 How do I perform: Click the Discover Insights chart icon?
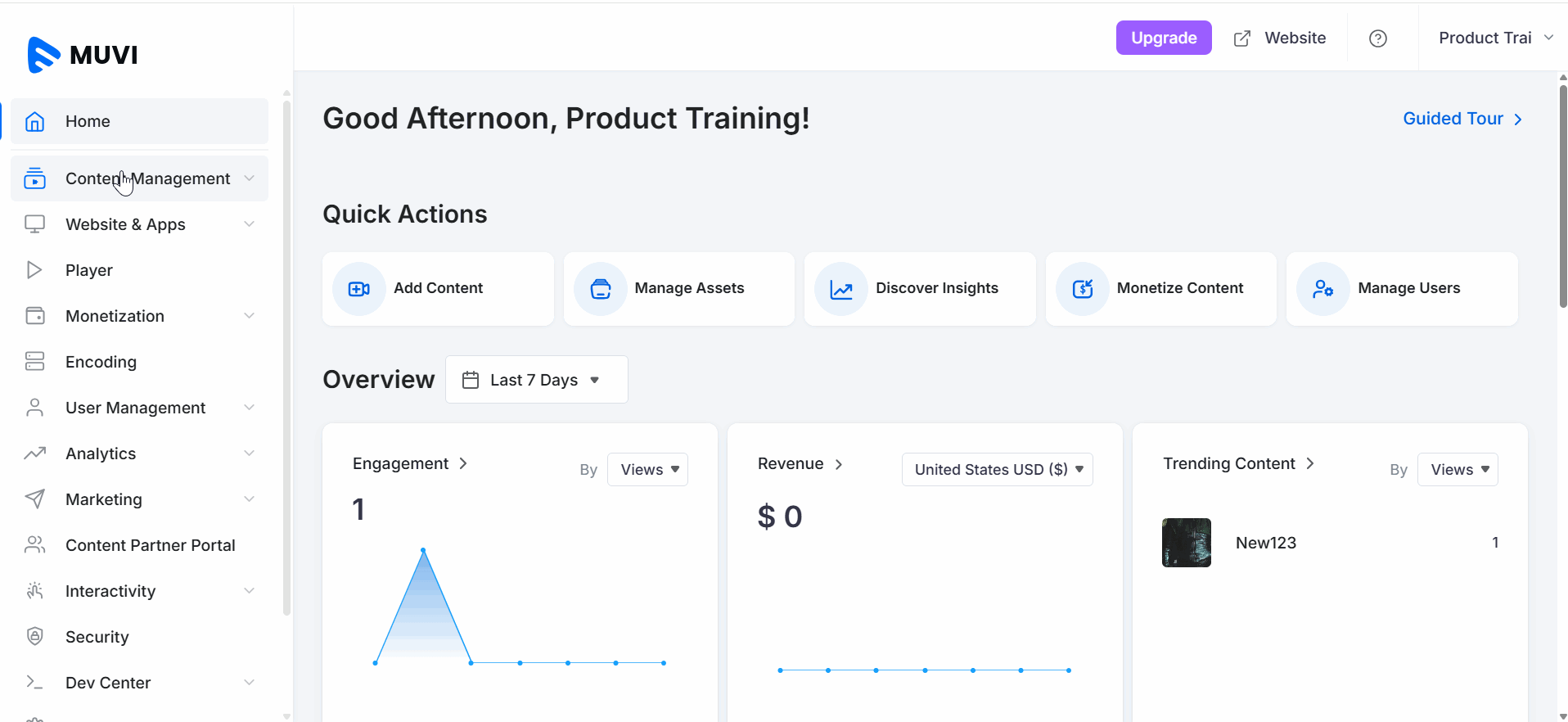(x=840, y=289)
